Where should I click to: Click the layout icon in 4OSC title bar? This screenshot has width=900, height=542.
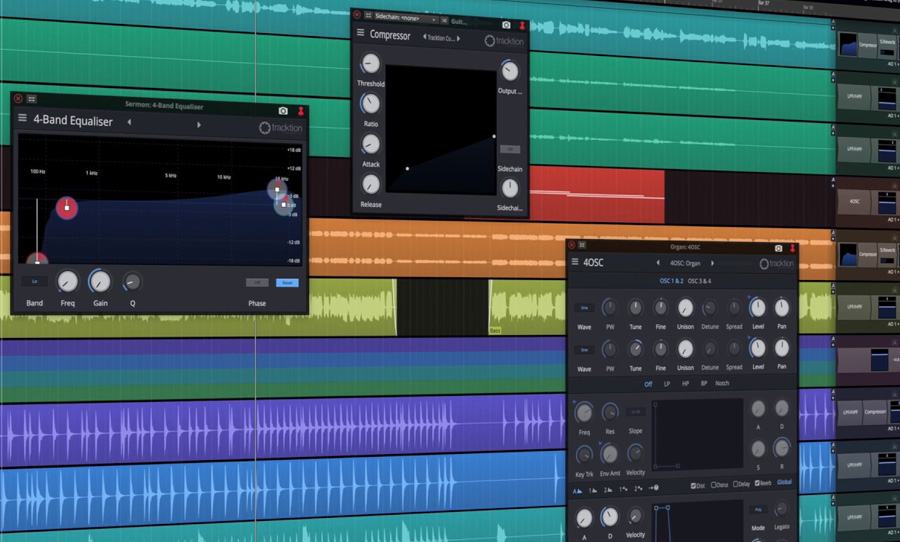[x=581, y=245]
